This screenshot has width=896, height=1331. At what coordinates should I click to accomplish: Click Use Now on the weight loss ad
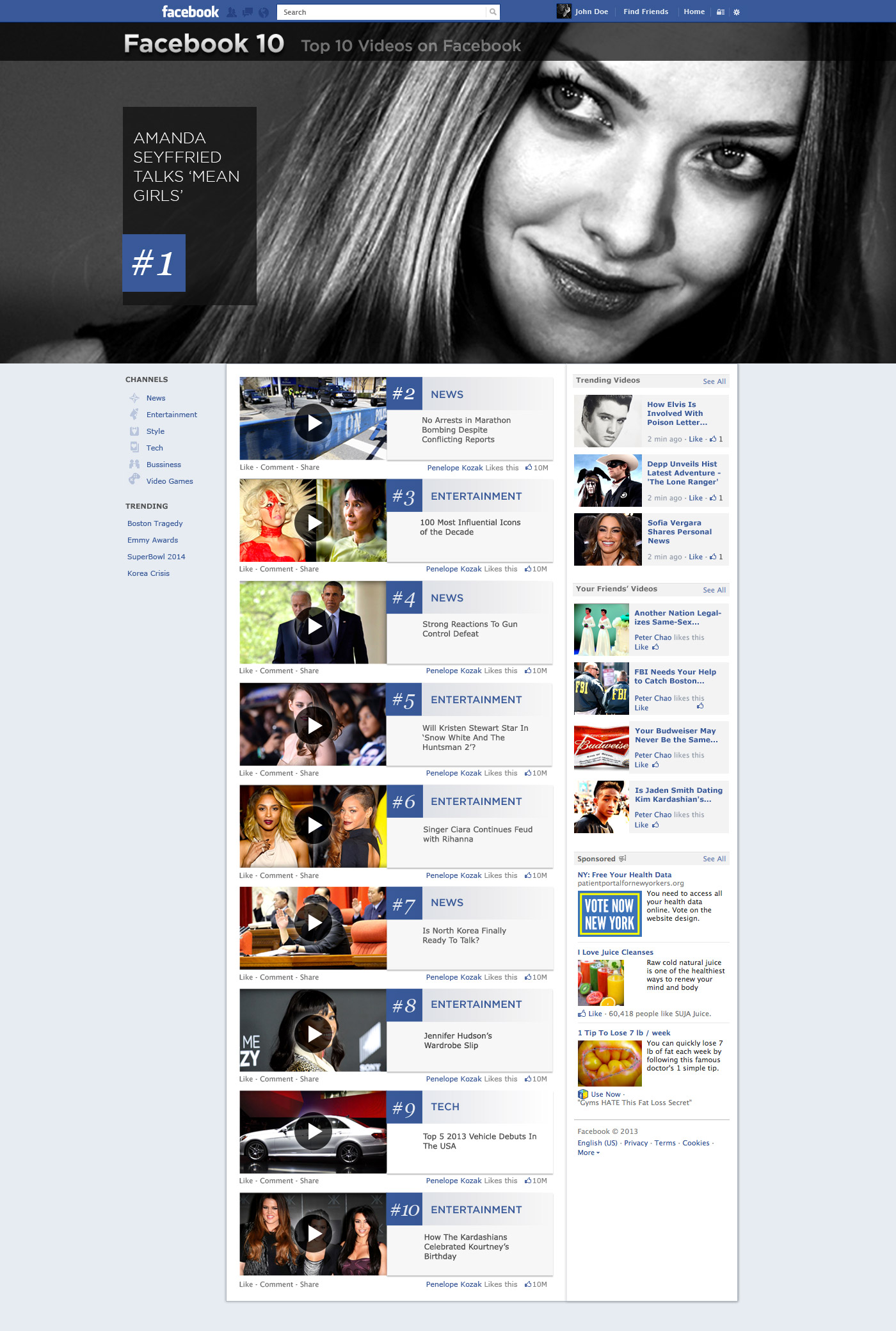coord(605,1094)
